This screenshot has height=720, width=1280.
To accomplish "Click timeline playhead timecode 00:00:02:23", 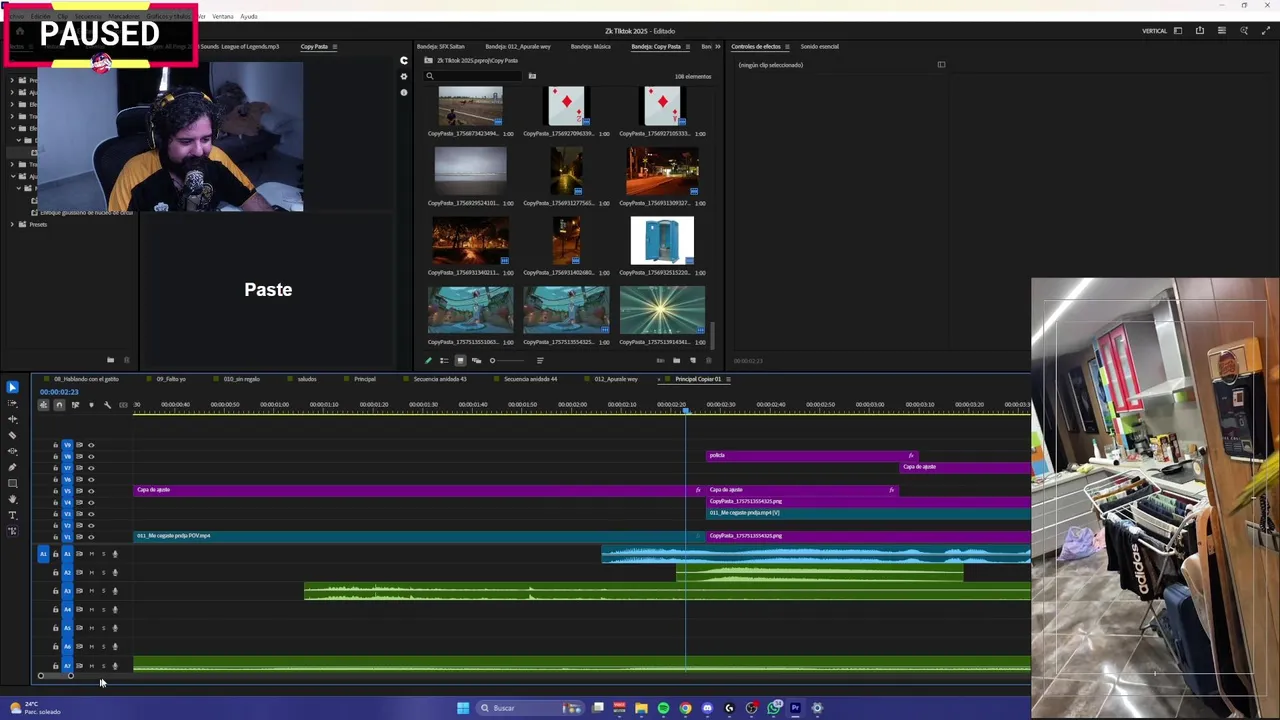I will pos(59,392).
